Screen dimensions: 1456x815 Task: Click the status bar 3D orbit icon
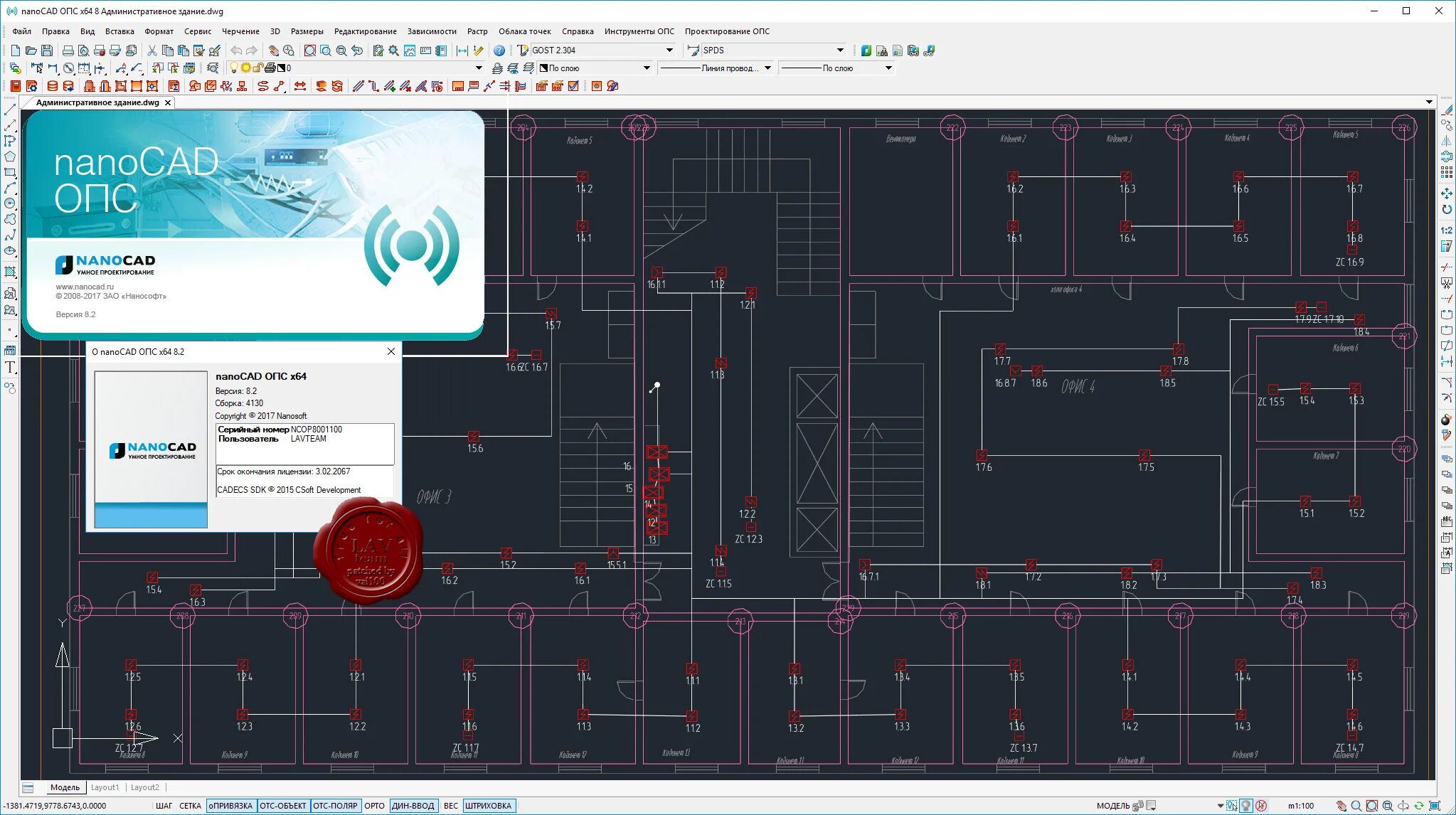pos(1403,806)
